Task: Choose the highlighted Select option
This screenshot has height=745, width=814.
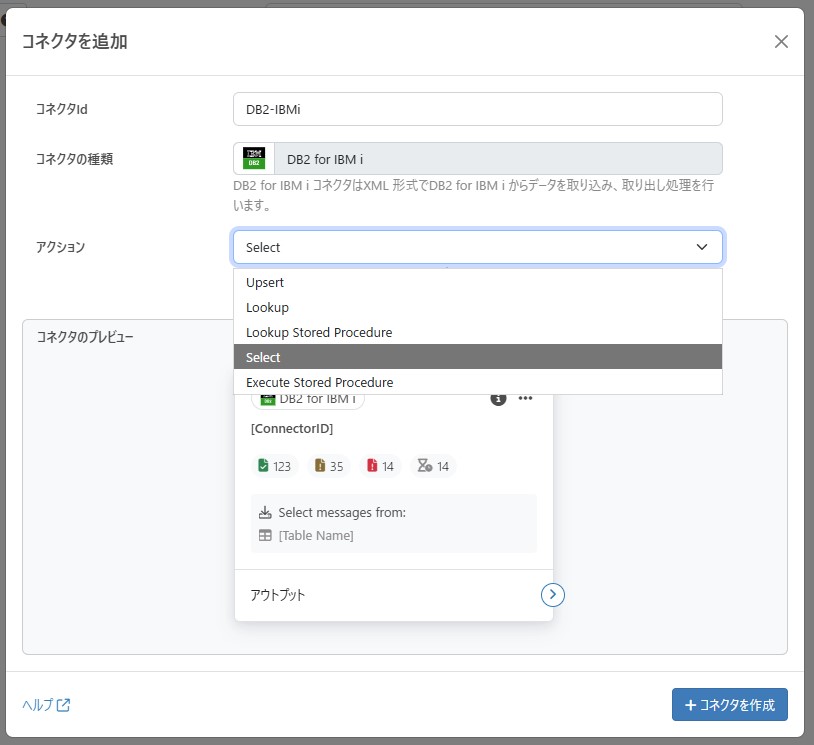Action: pos(478,357)
